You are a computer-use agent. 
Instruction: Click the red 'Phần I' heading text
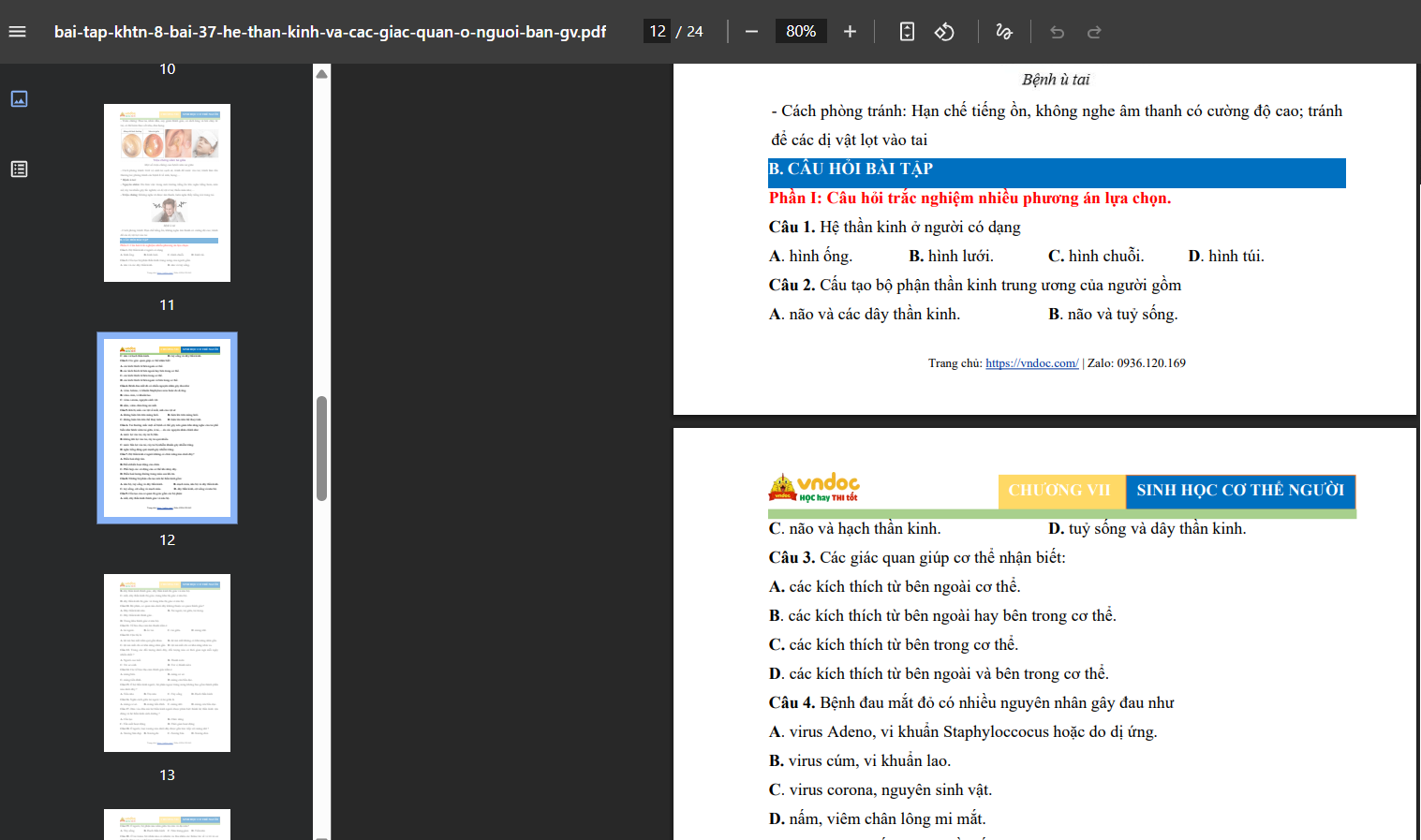point(970,198)
